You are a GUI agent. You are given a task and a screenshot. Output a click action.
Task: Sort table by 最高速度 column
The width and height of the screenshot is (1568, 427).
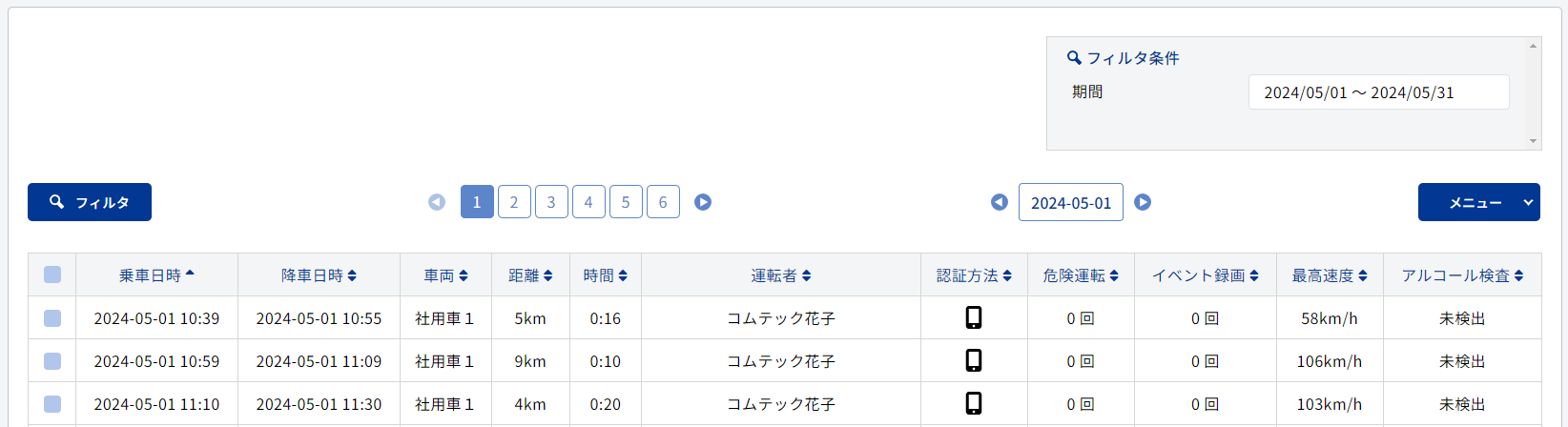[1330, 275]
